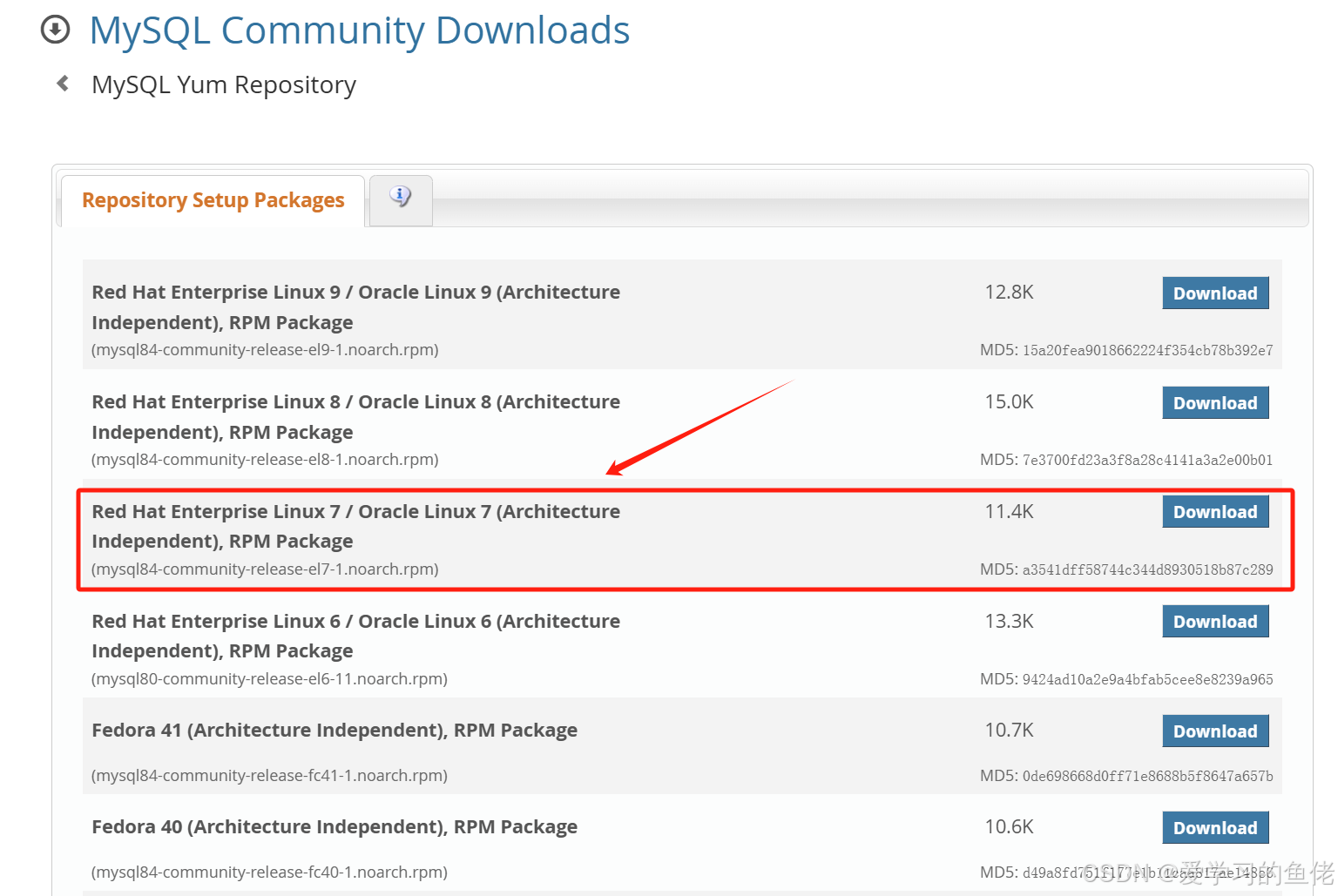Download the Red Hat Enterprise Linux 6 package
The width and height of the screenshot is (1338, 896).
[x=1215, y=622]
